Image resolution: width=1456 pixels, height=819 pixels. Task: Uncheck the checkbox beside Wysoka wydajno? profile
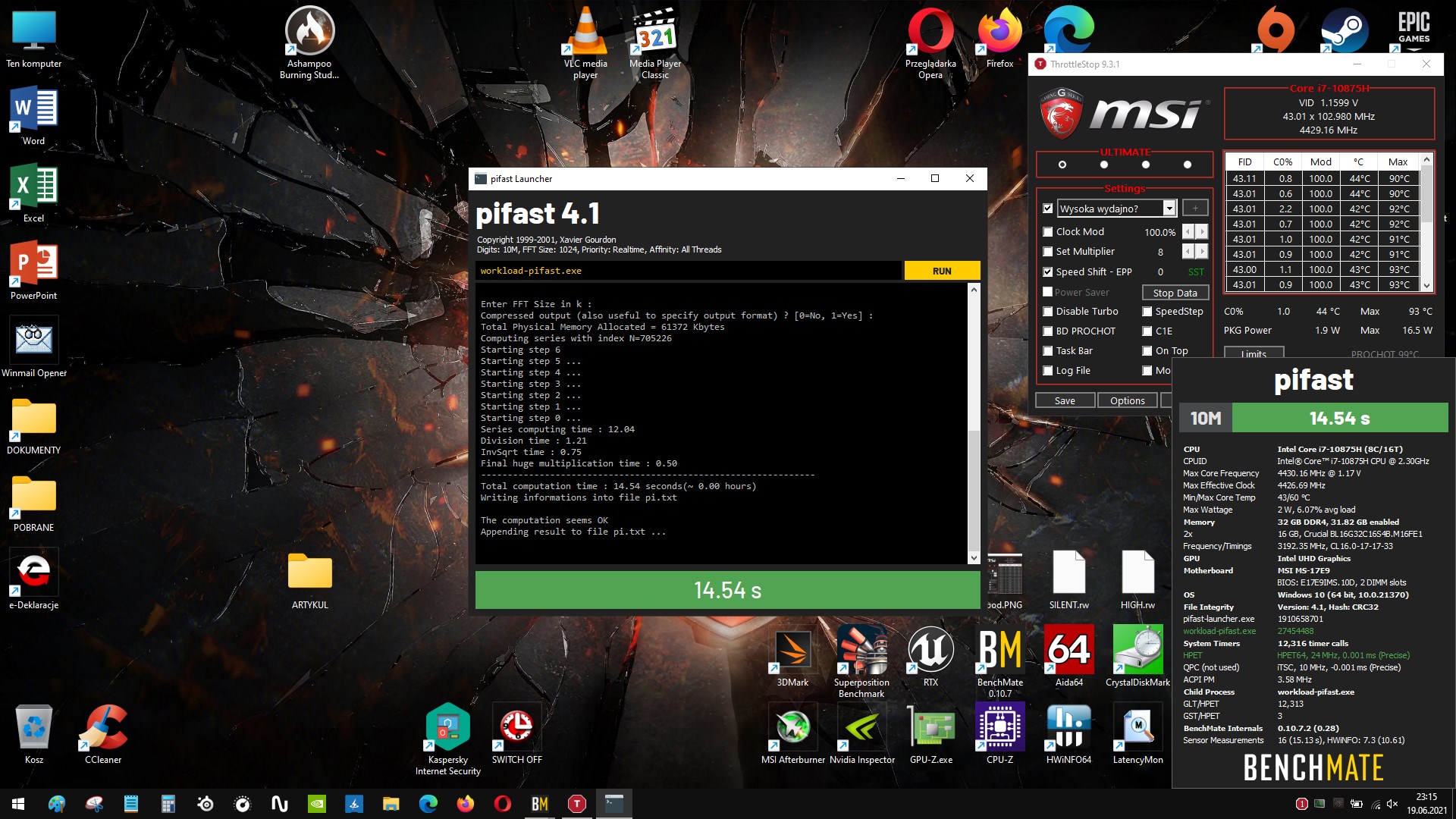(x=1048, y=209)
